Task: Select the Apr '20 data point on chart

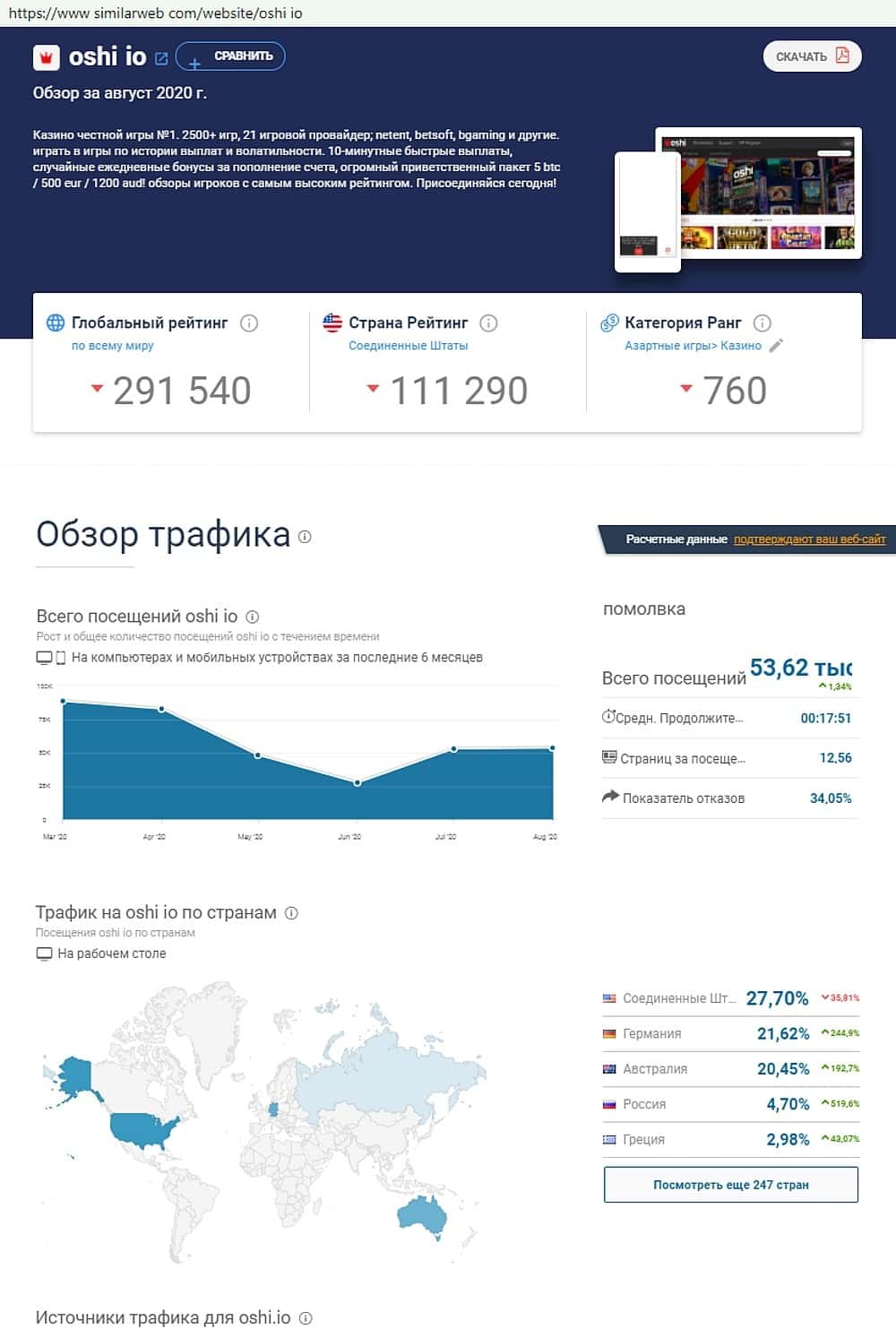Action: (x=161, y=709)
